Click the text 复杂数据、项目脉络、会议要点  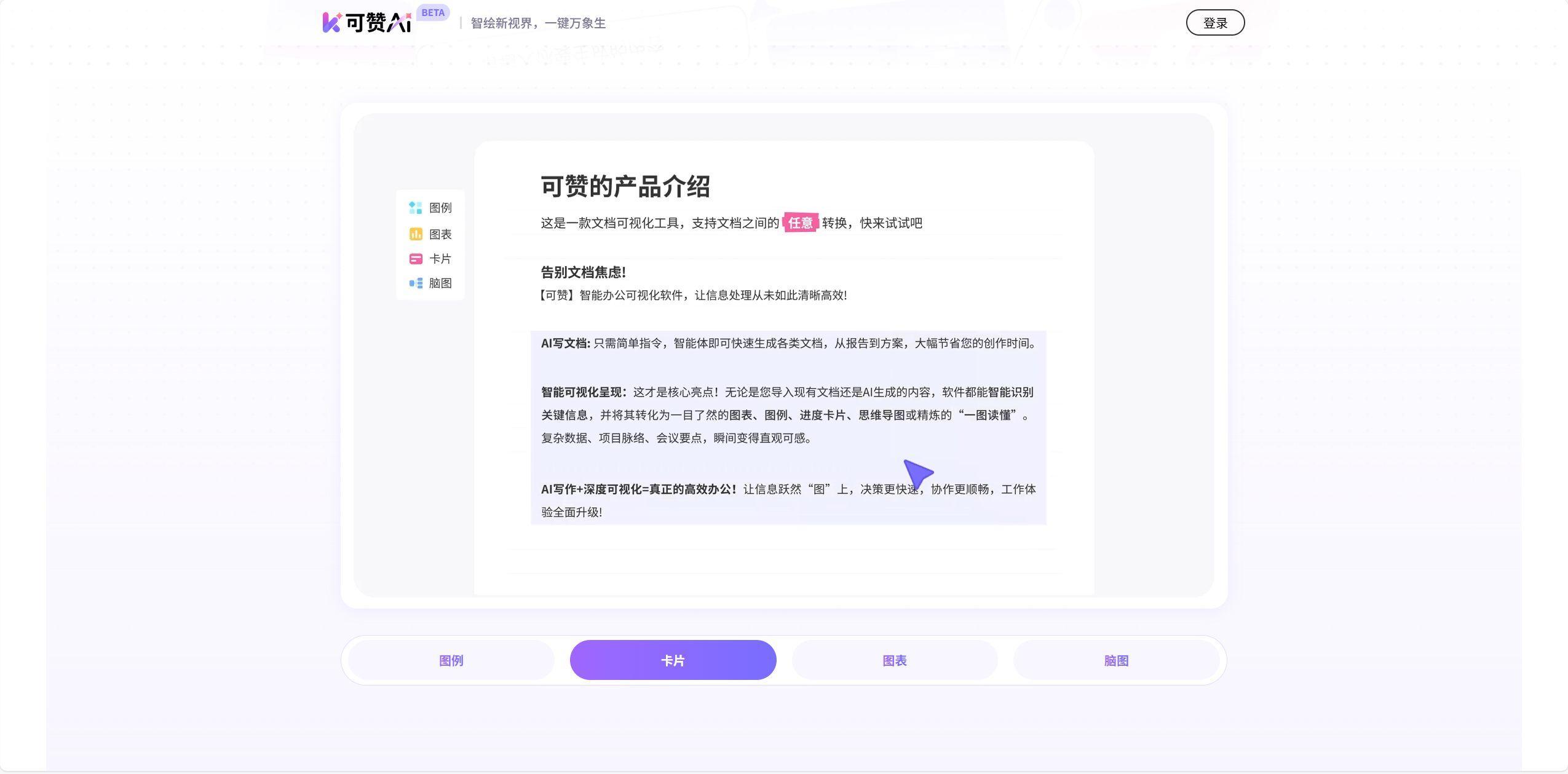623,438
